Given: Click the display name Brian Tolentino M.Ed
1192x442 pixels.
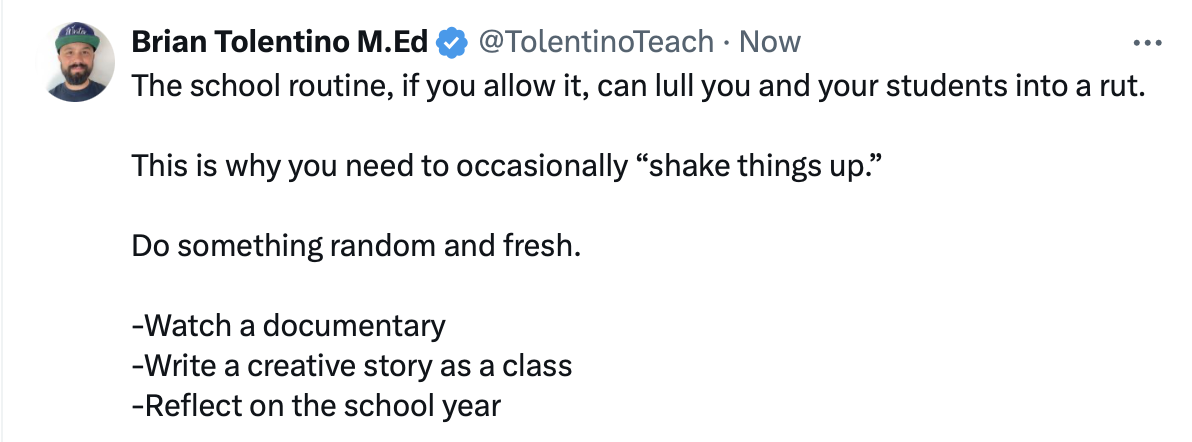Looking at the screenshot, I should click(282, 42).
